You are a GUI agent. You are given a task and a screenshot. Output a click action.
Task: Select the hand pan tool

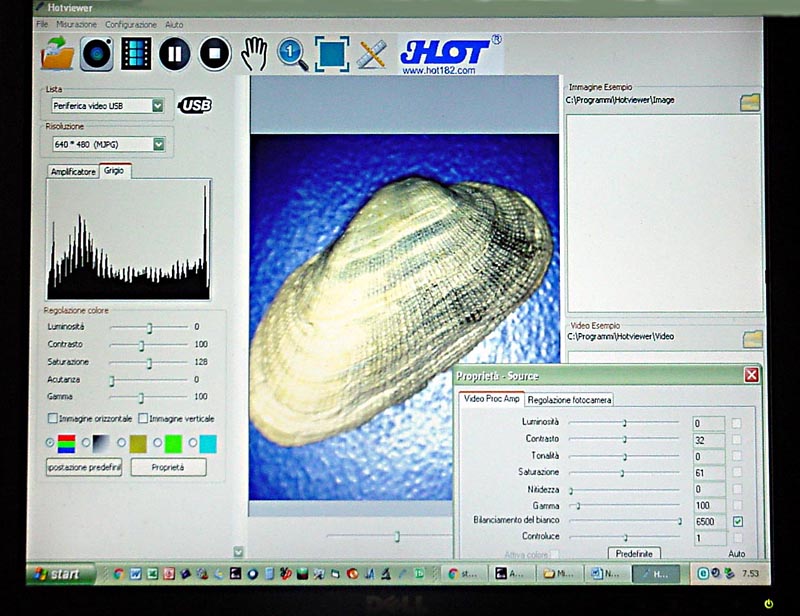pyautogui.click(x=256, y=52)
